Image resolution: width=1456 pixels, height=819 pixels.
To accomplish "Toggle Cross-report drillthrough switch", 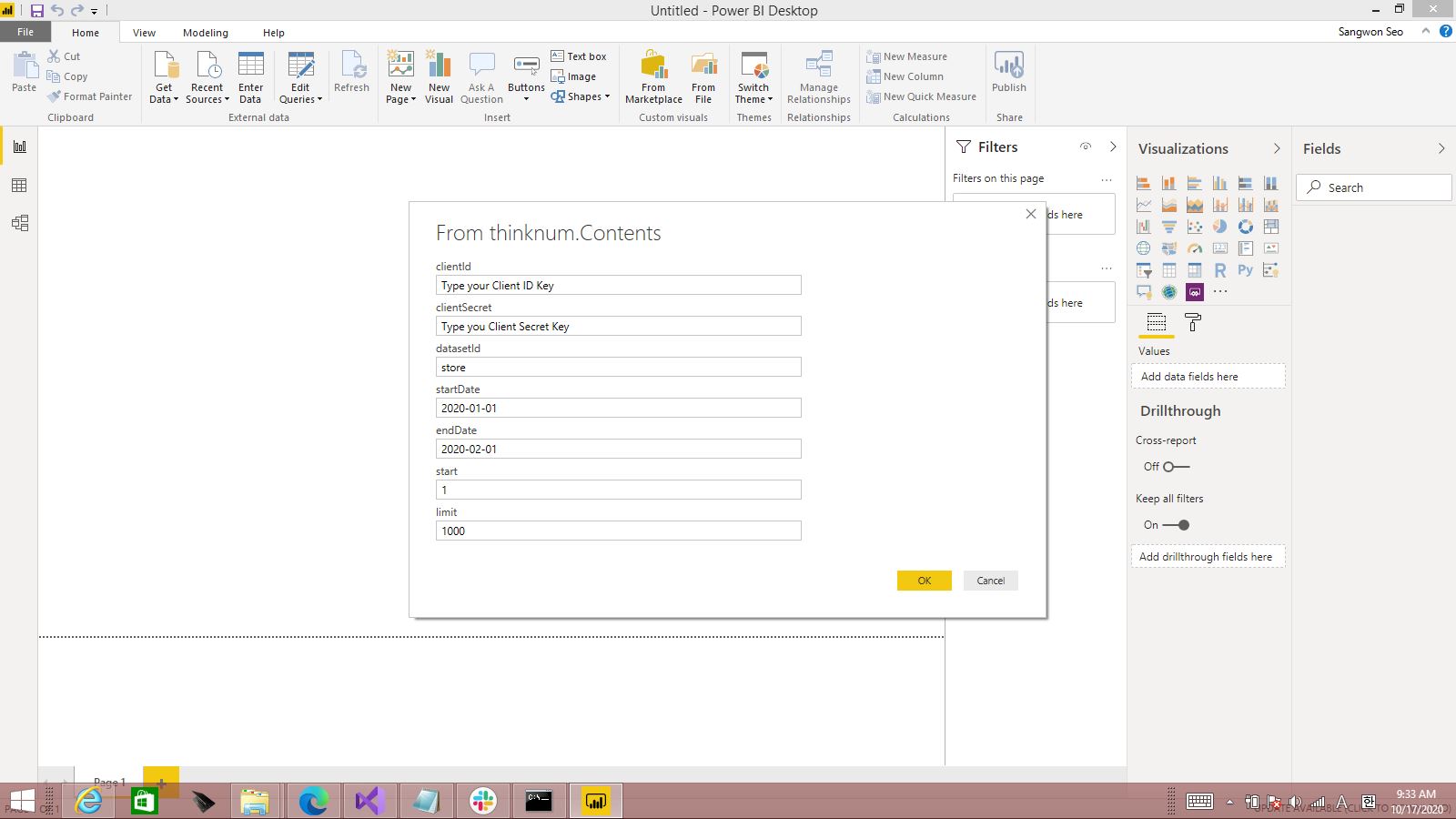I will click(1176, 467).
